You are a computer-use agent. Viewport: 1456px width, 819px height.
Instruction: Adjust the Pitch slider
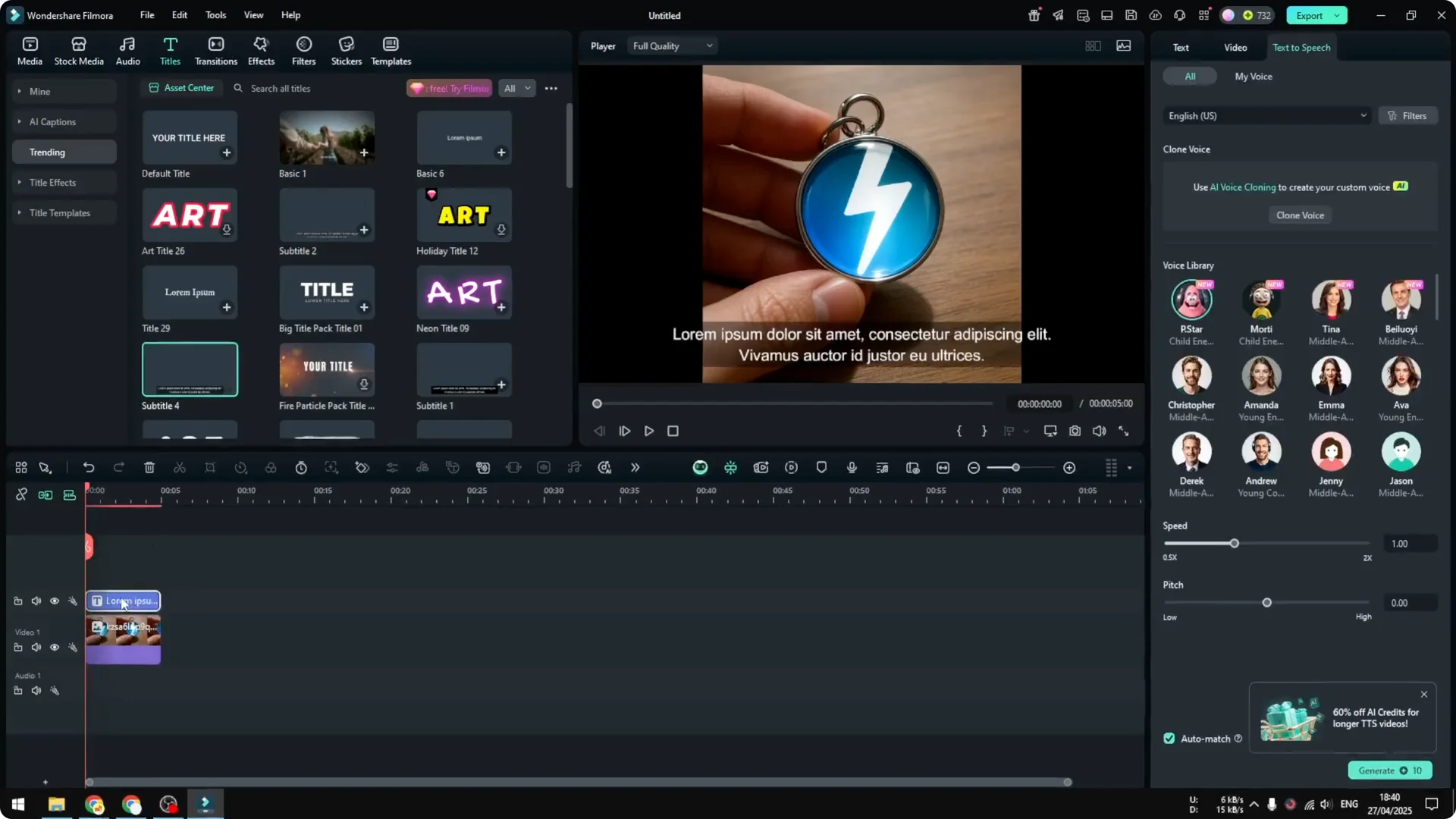[1266, 602]
